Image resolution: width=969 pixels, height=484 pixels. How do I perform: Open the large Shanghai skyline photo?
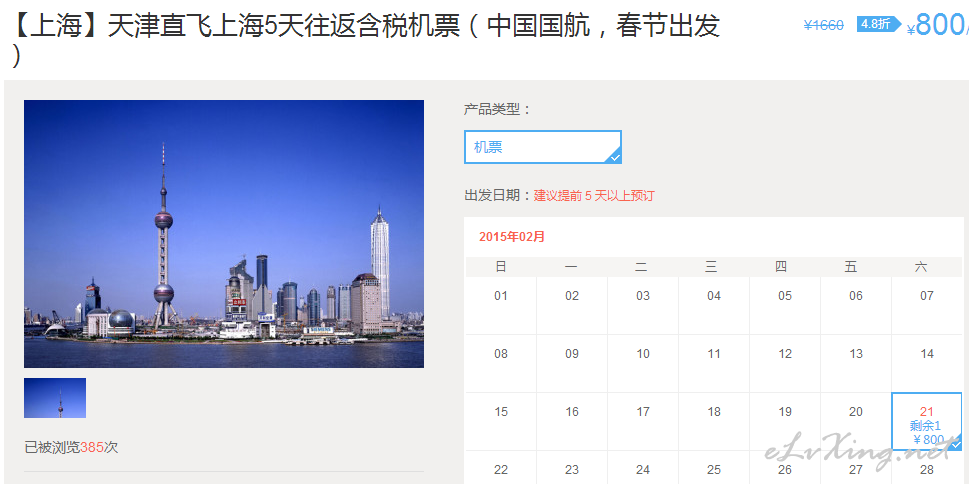click(224, 234)
